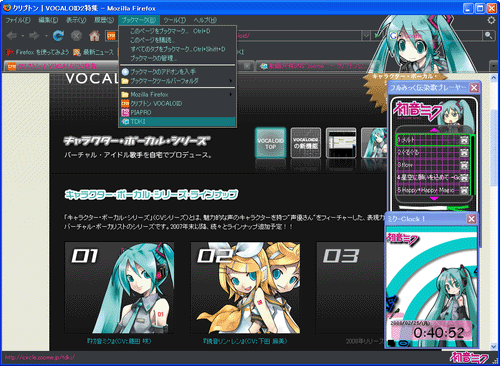Open the Back history dropdown arrow
500x366 pixels.
(x=23, y=36)
